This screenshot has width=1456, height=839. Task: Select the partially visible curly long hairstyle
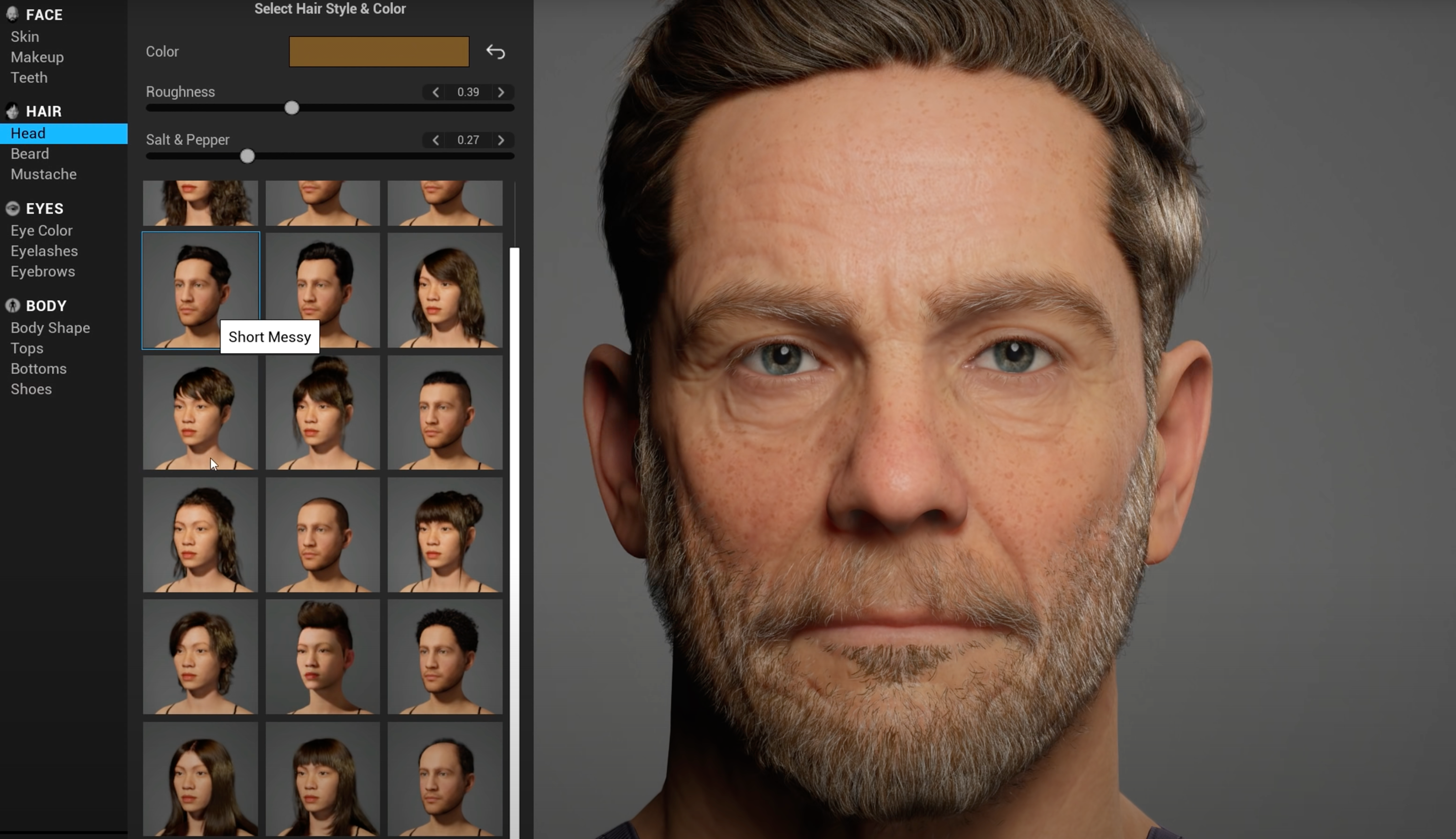[x=200, y=203]
